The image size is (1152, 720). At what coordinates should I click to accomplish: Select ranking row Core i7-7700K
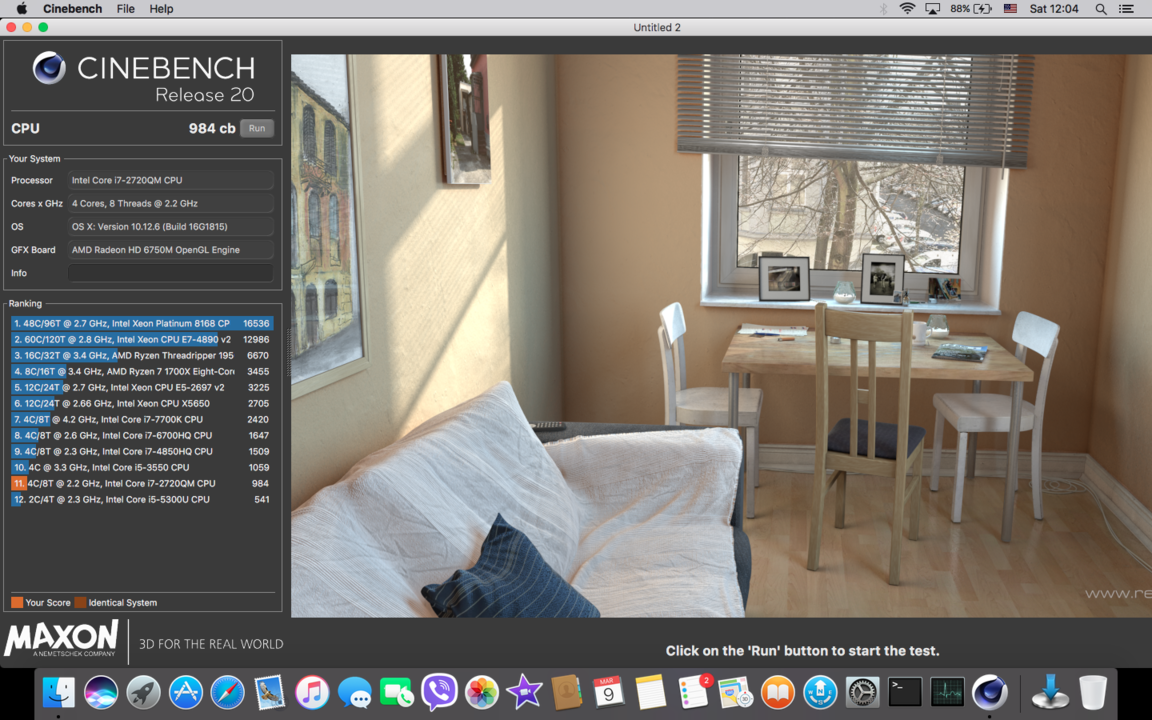(x=142, y=420)
